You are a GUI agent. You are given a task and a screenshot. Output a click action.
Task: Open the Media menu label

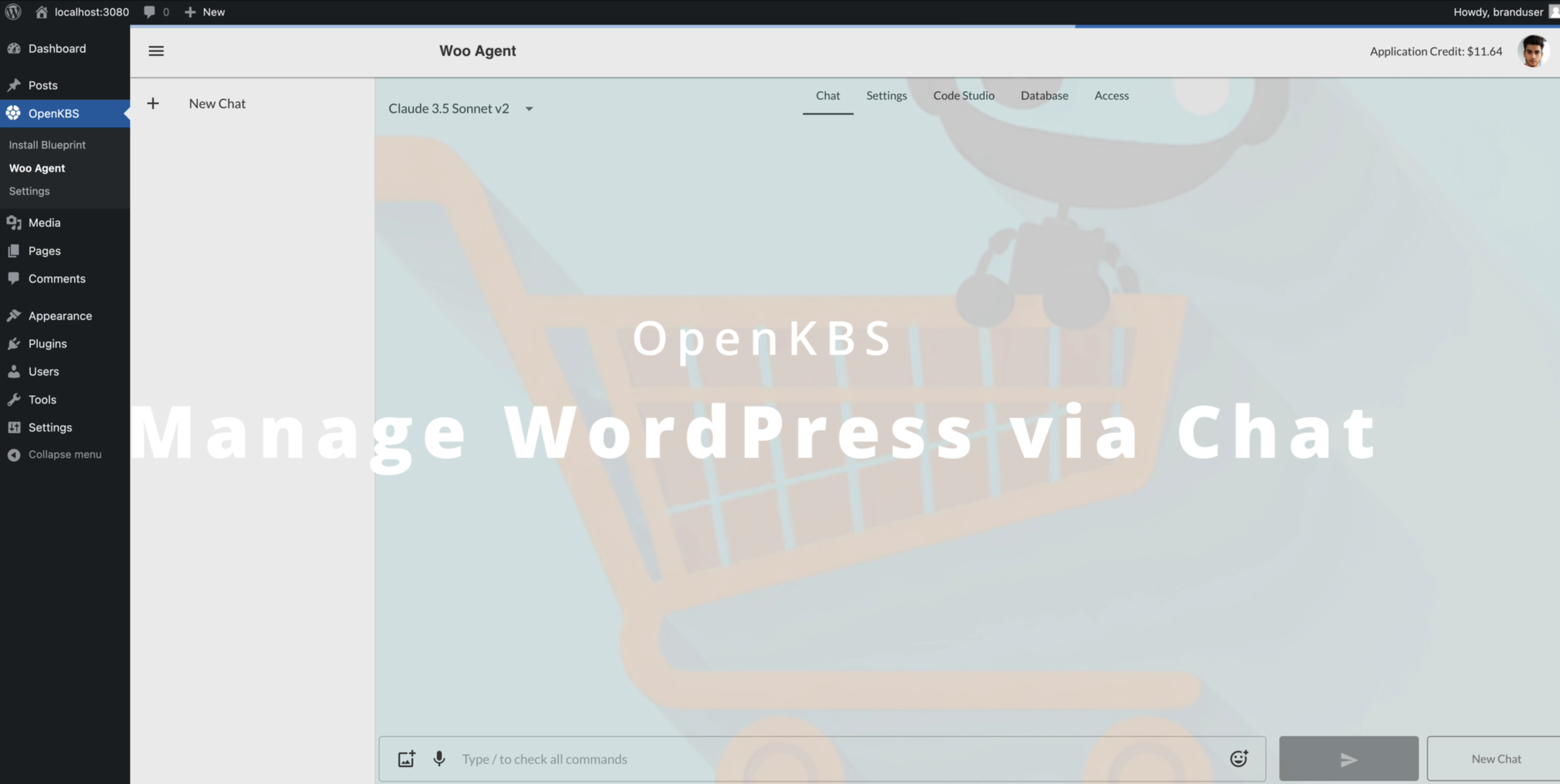[44, 223]
